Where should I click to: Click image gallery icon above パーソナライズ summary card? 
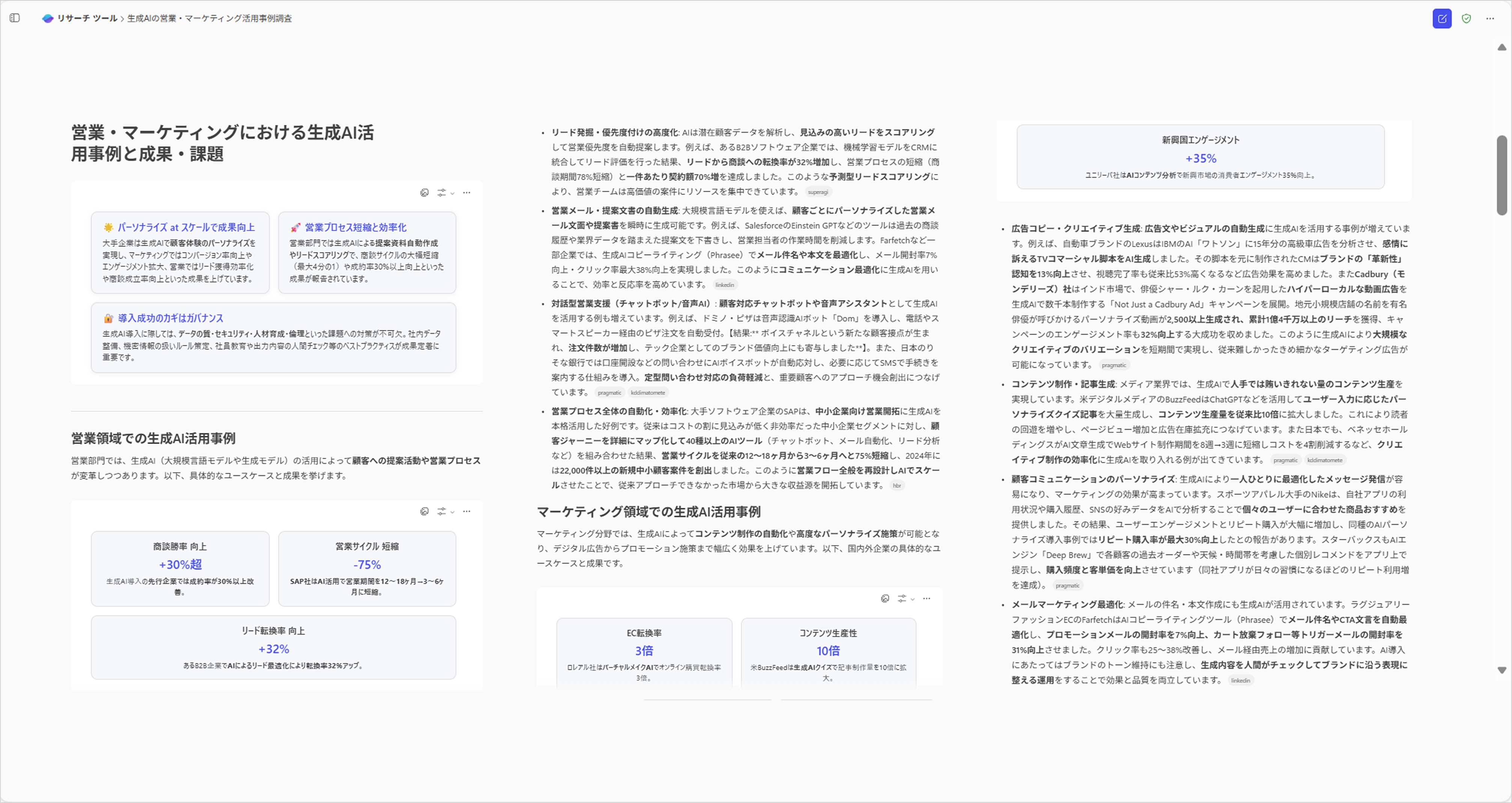(x=424, y=192)
